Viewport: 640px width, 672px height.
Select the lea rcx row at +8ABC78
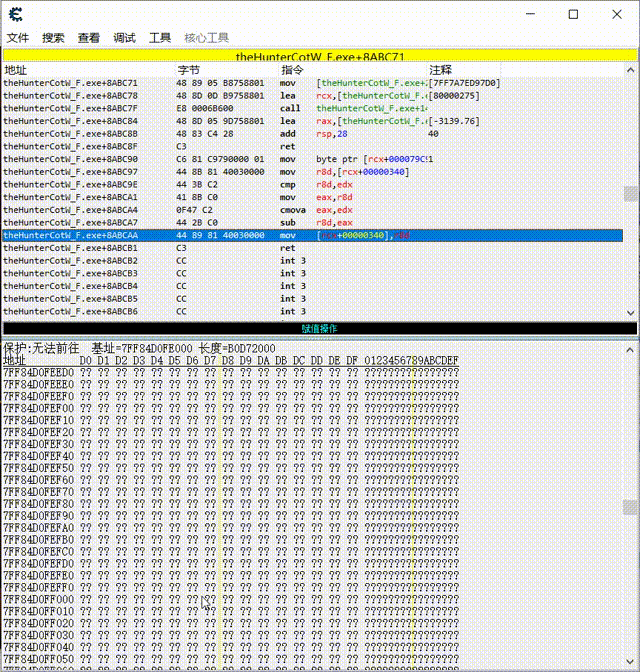tap(312, 96)
